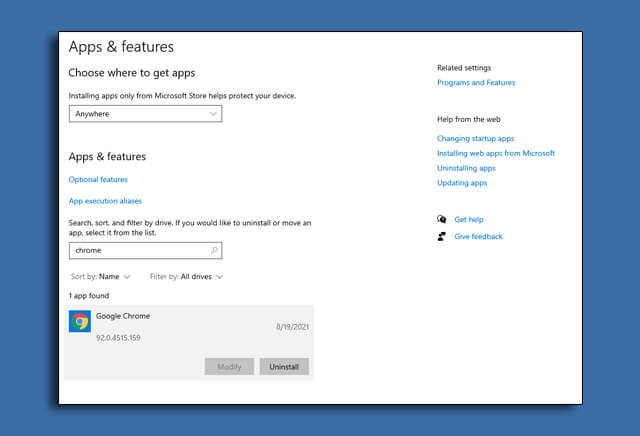The width and height of the screenshot is (640, 436).
Task: Click the Uninstalling apps help link
Action: [466, 168]
